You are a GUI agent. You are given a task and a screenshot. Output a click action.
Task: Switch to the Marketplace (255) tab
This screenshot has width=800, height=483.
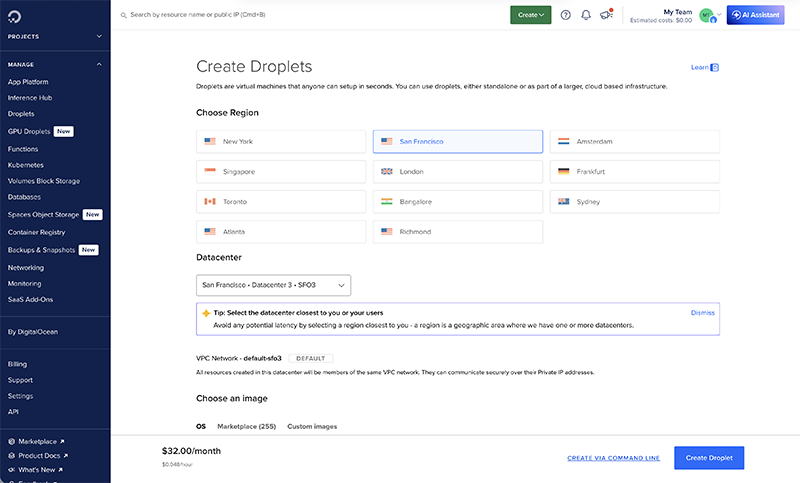246,426
